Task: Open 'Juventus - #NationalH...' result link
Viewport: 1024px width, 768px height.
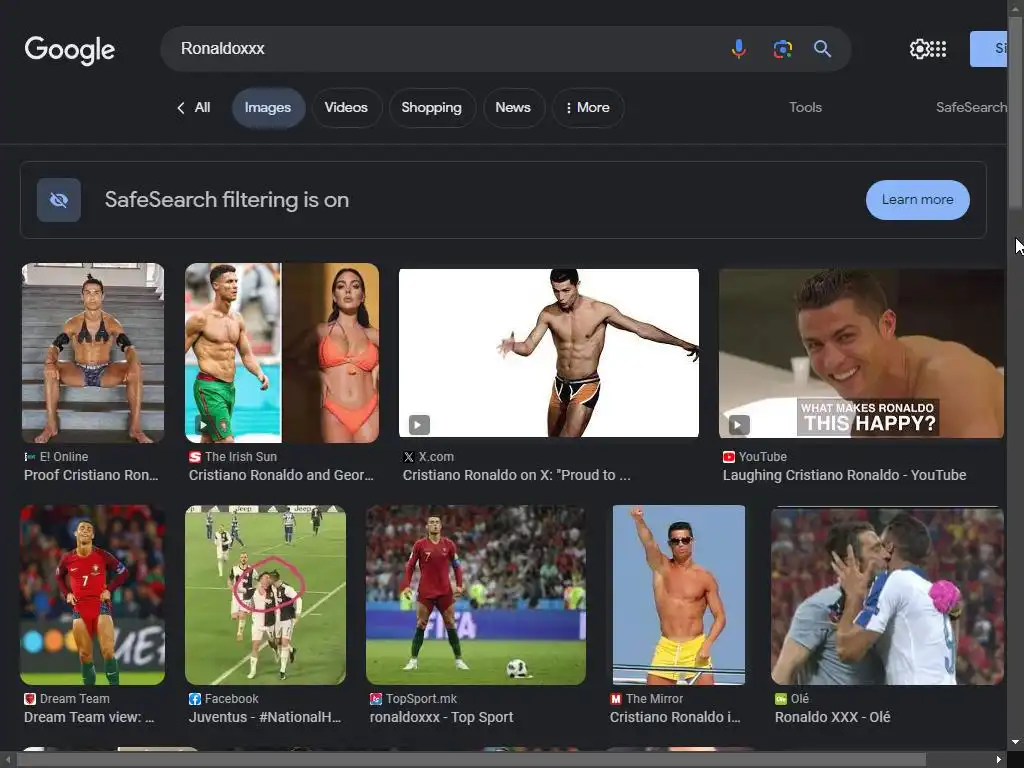Action: [265, 717]
